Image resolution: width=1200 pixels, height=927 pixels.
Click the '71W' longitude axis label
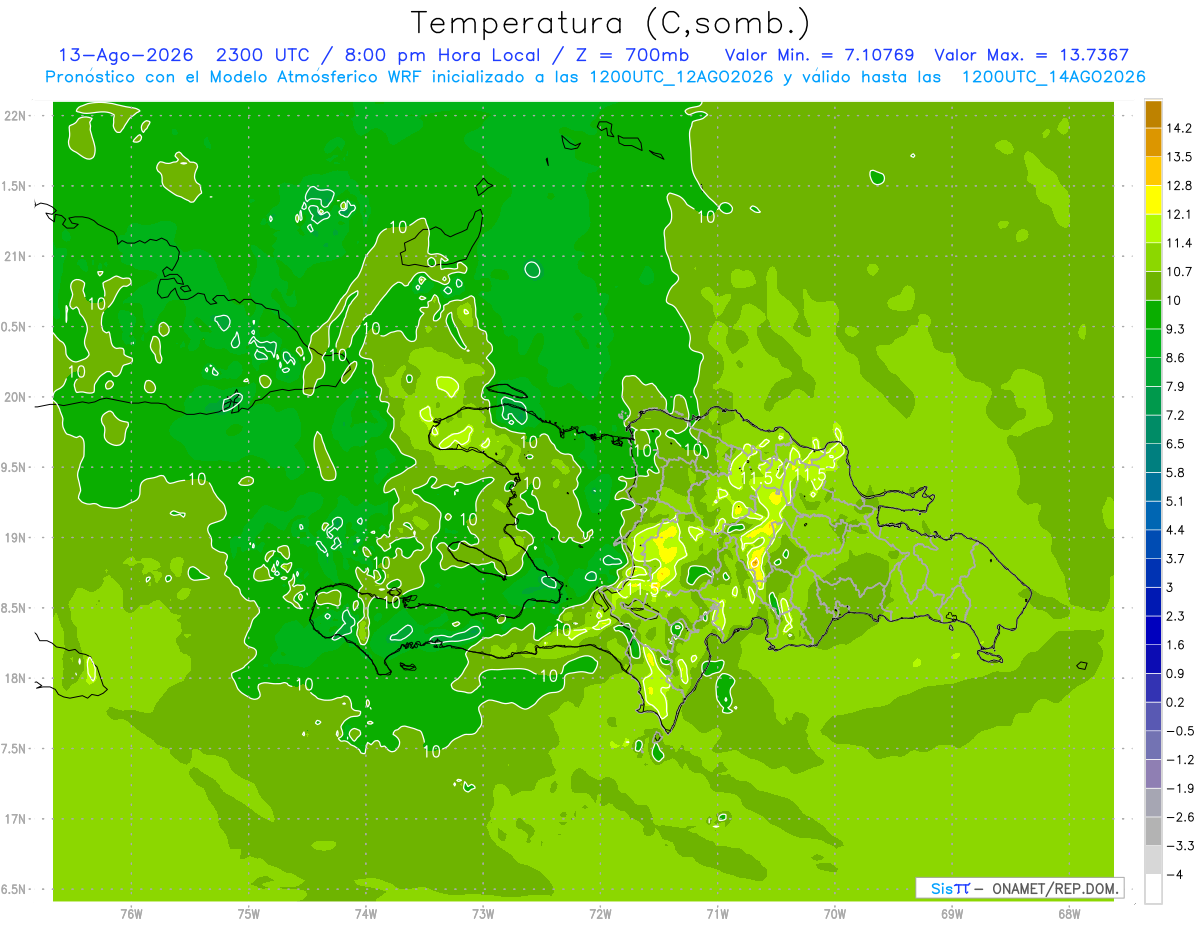(x=717, y=913)
